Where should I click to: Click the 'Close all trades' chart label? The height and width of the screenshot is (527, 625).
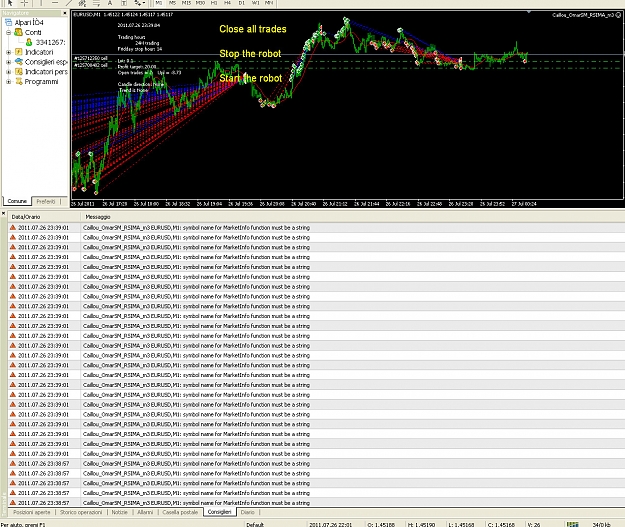click(253, 29)
